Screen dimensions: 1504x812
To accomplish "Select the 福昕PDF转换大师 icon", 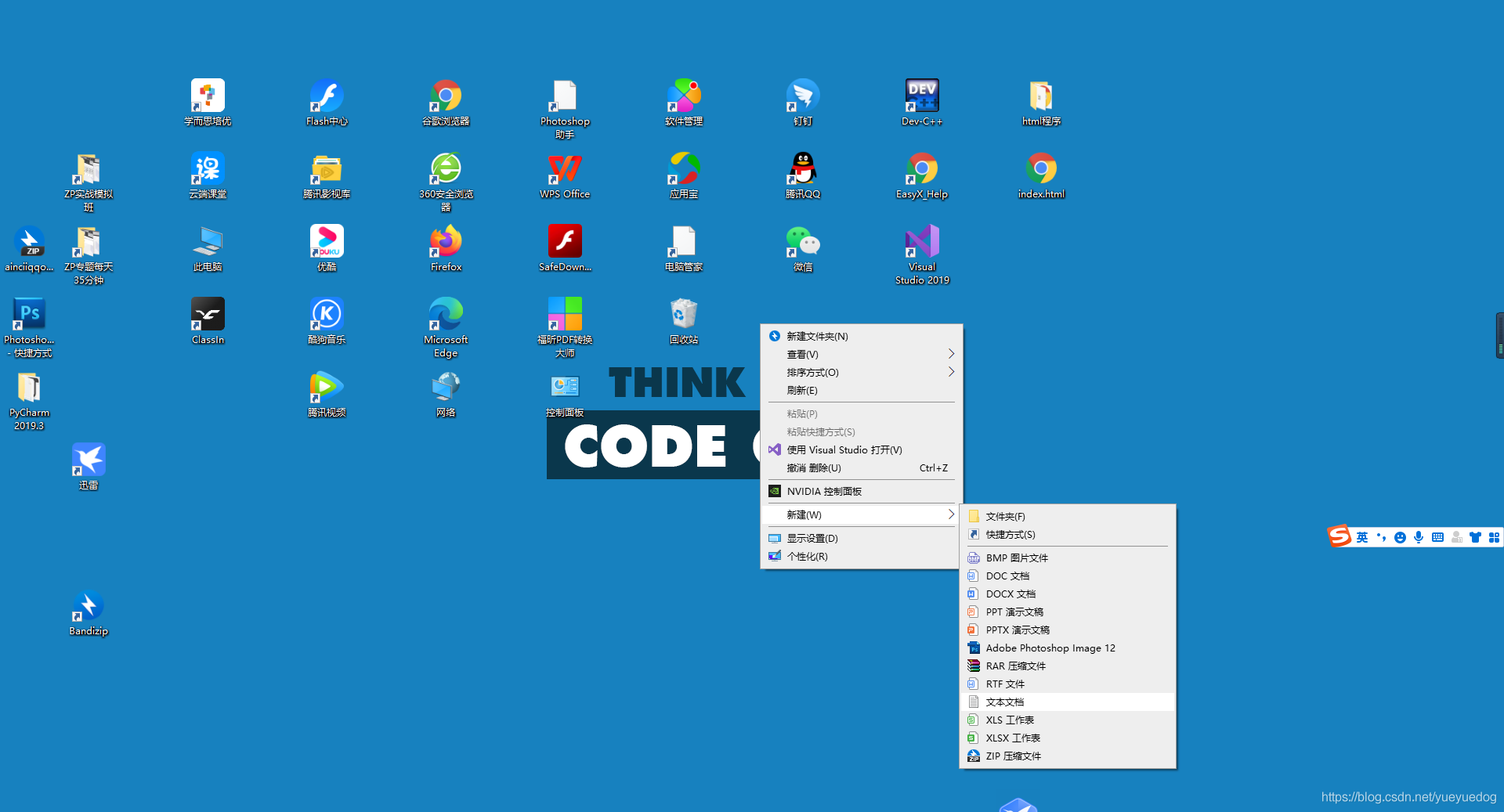I will (x=565, y=327).
